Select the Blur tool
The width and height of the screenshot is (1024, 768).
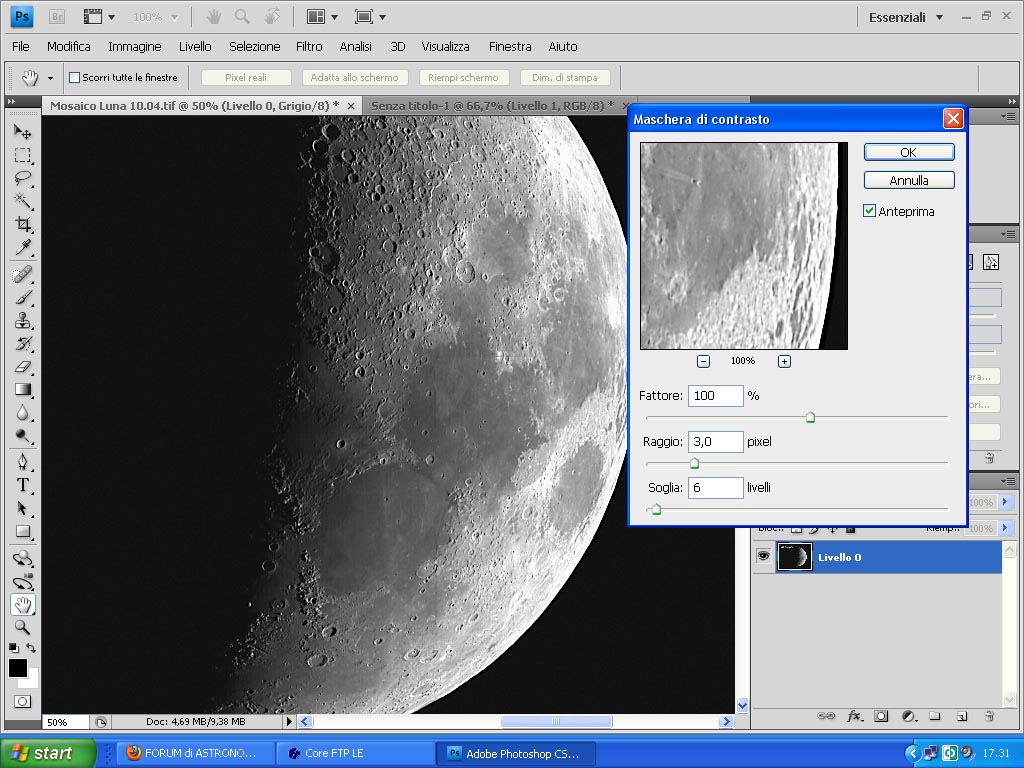click(22, 413)
